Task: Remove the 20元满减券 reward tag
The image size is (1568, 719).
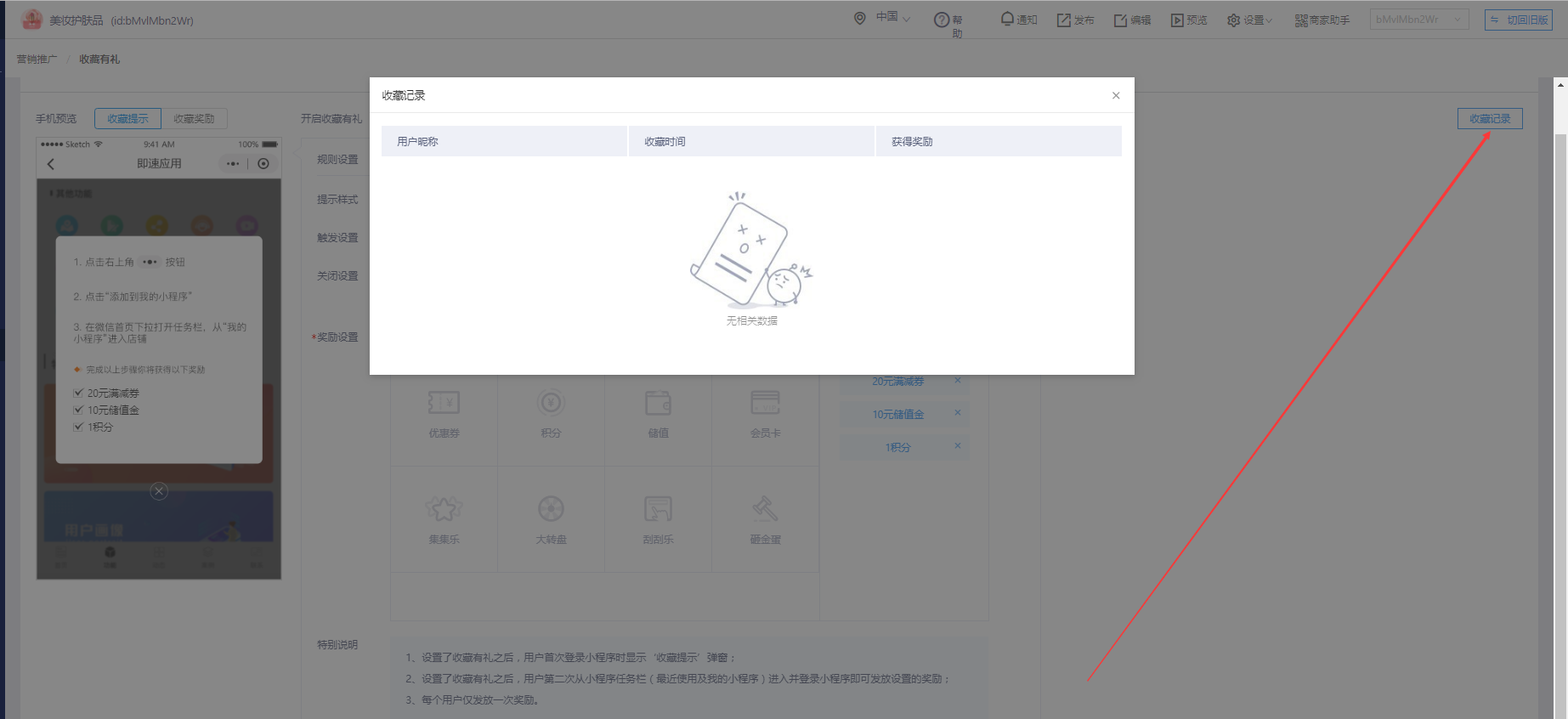Action: click(x=957, y=380)
